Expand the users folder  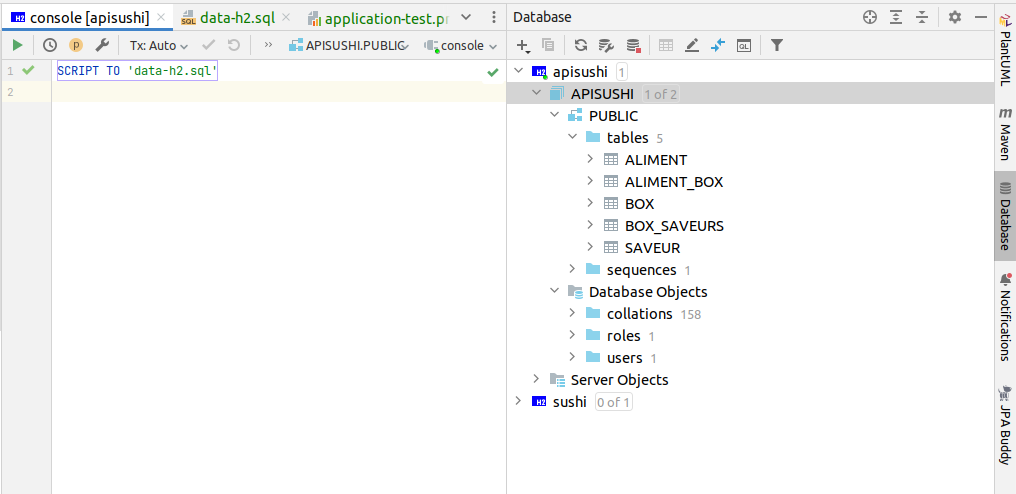(572, 357)
